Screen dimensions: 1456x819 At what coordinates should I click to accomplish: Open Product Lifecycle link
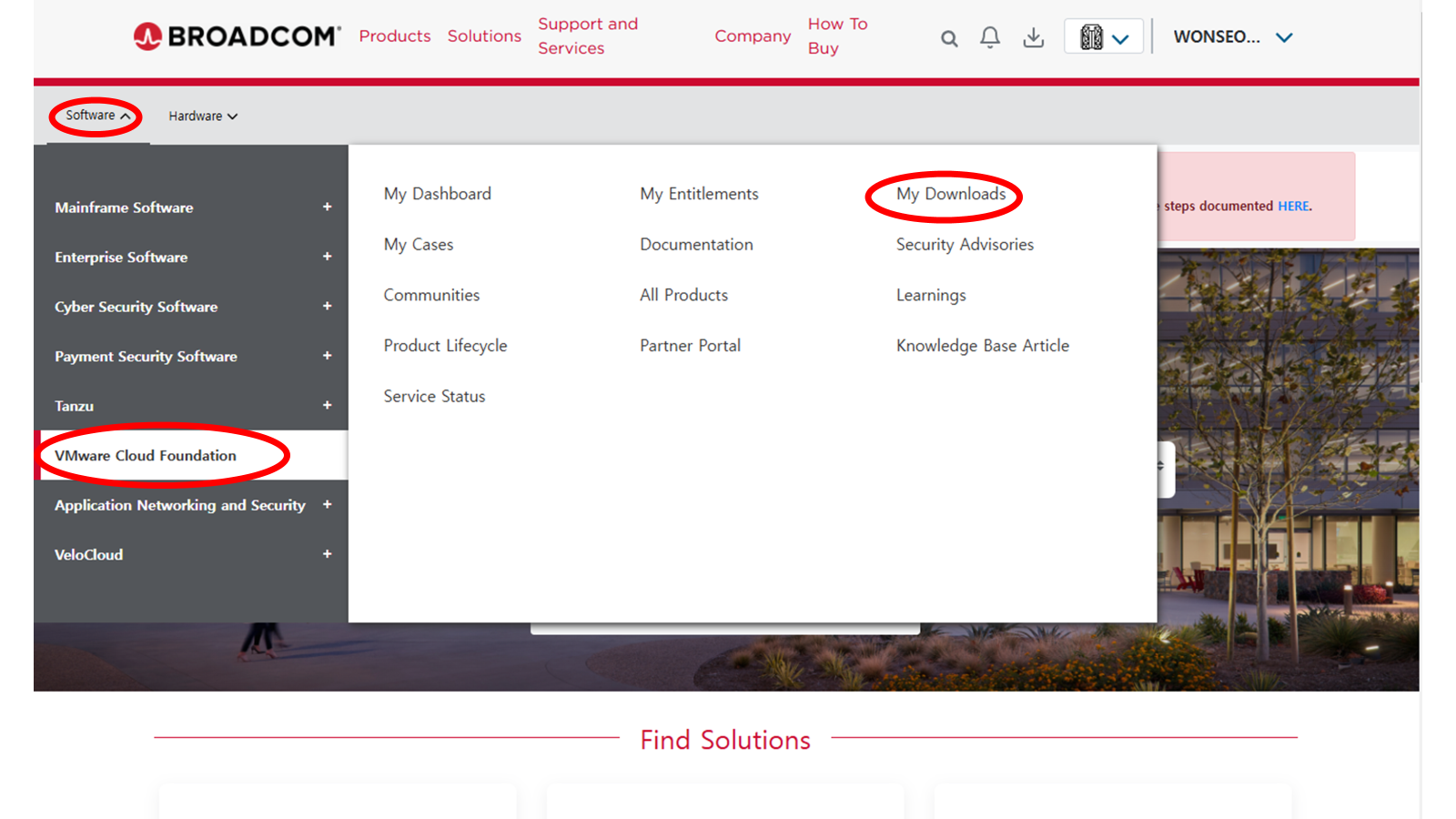(445, 346)
